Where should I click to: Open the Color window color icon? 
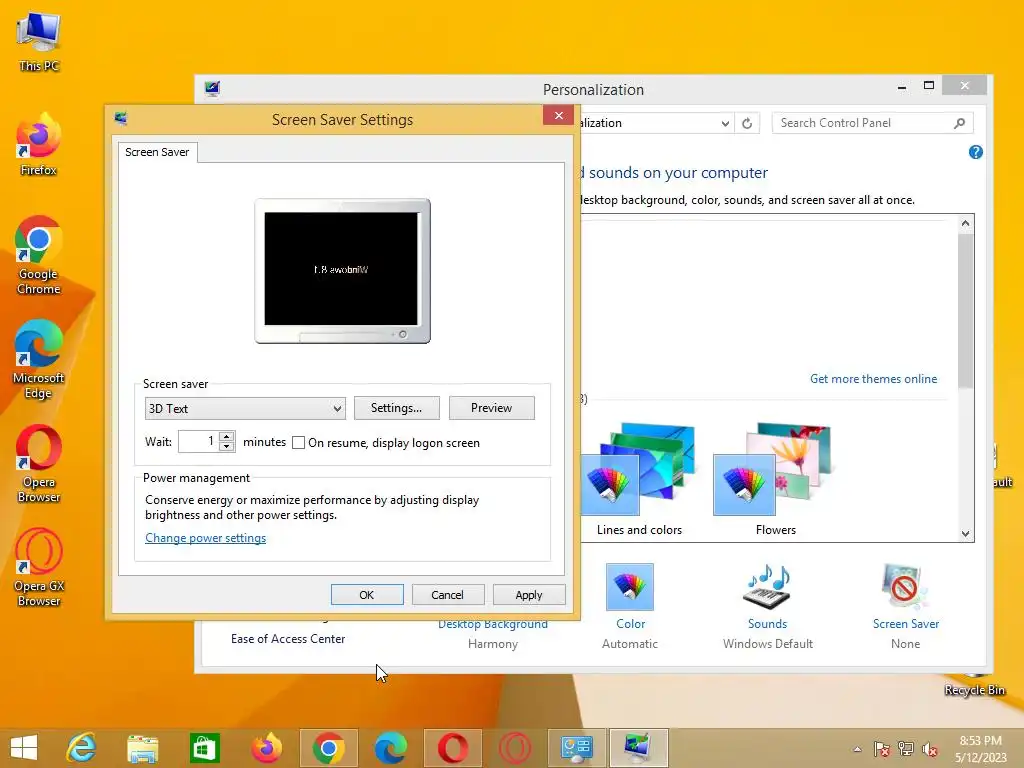coord(630,586)
